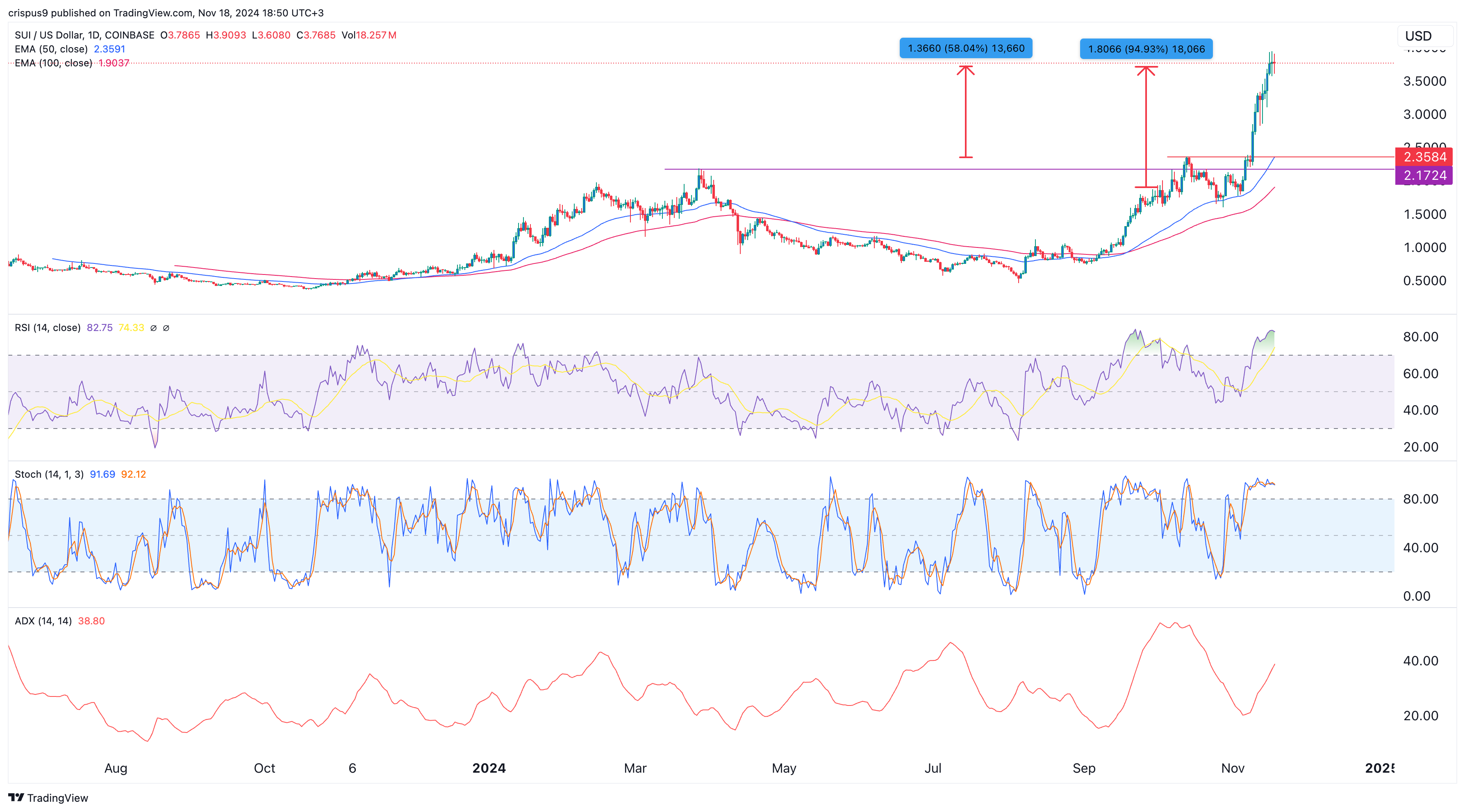This screenshot has width=1465, height=812.
Task: Click the open price O3.7865 value
Action: [x=180, y=35]
